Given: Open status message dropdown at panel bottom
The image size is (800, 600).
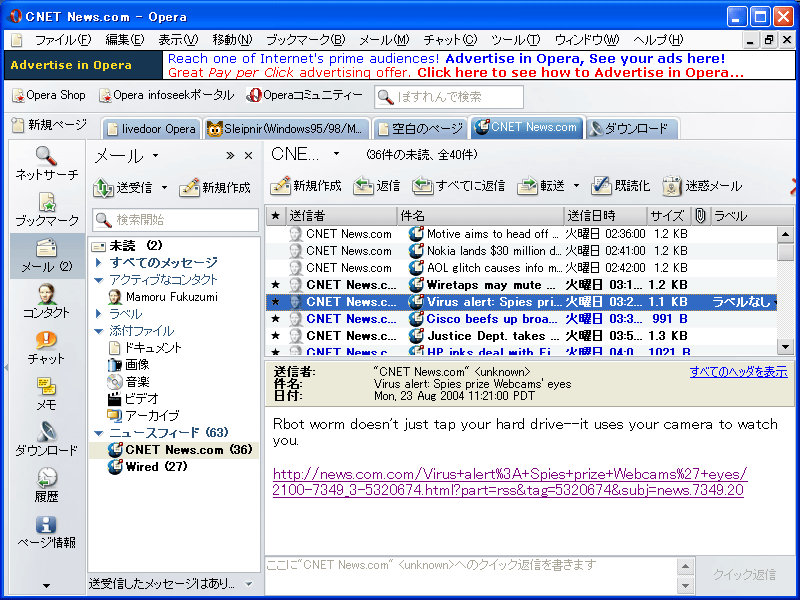Looking at the screenshot, I should 248,584.
